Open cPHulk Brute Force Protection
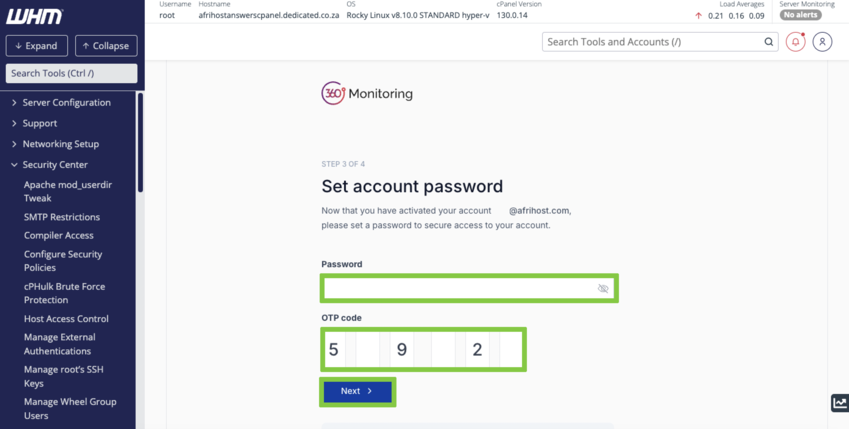 click(x=64, y=293)
